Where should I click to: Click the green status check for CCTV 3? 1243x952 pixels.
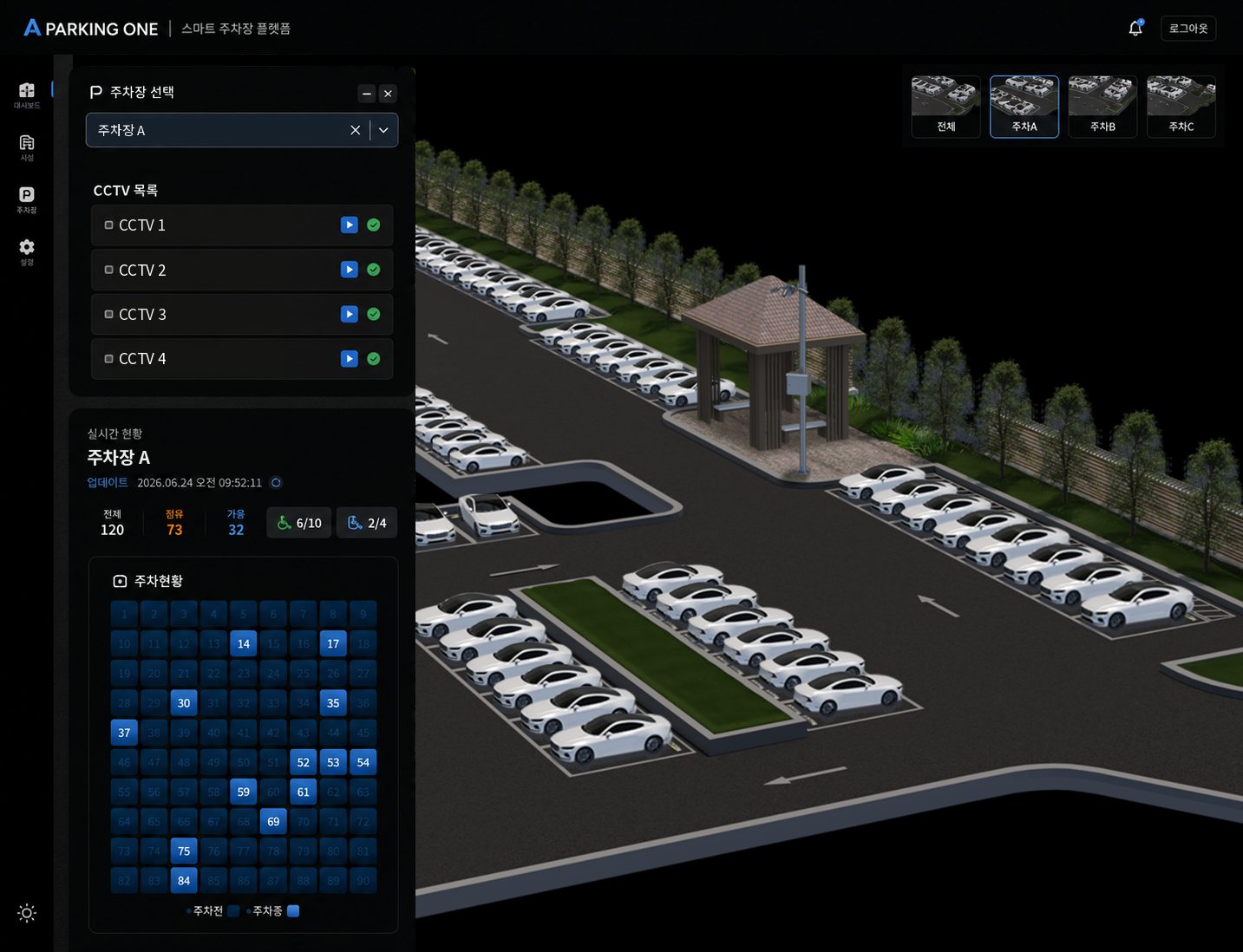pyautogui.click(x=374, y=314)
